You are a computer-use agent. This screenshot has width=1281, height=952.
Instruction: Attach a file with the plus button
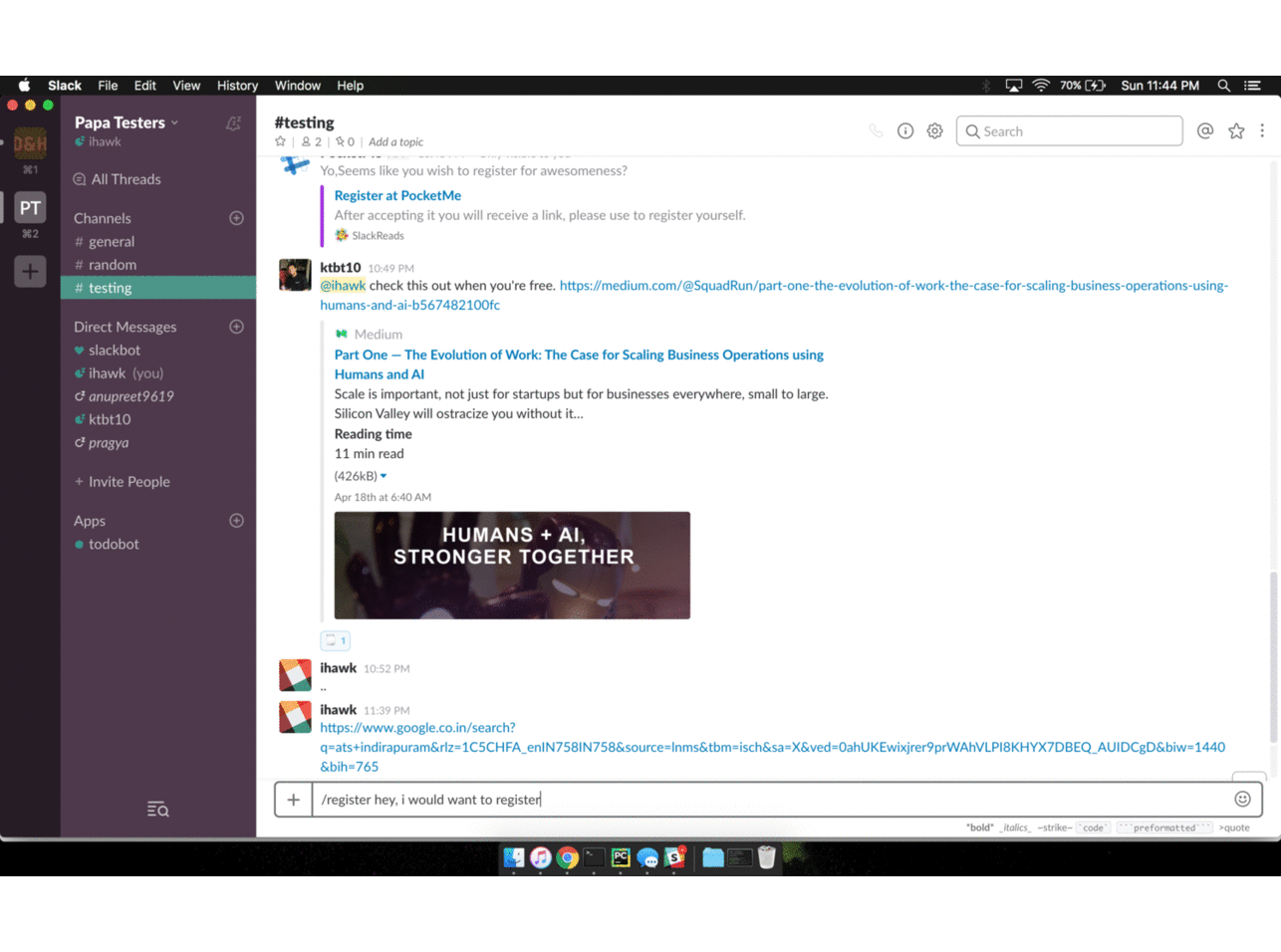pyautogui.click(x=293, y=800)
